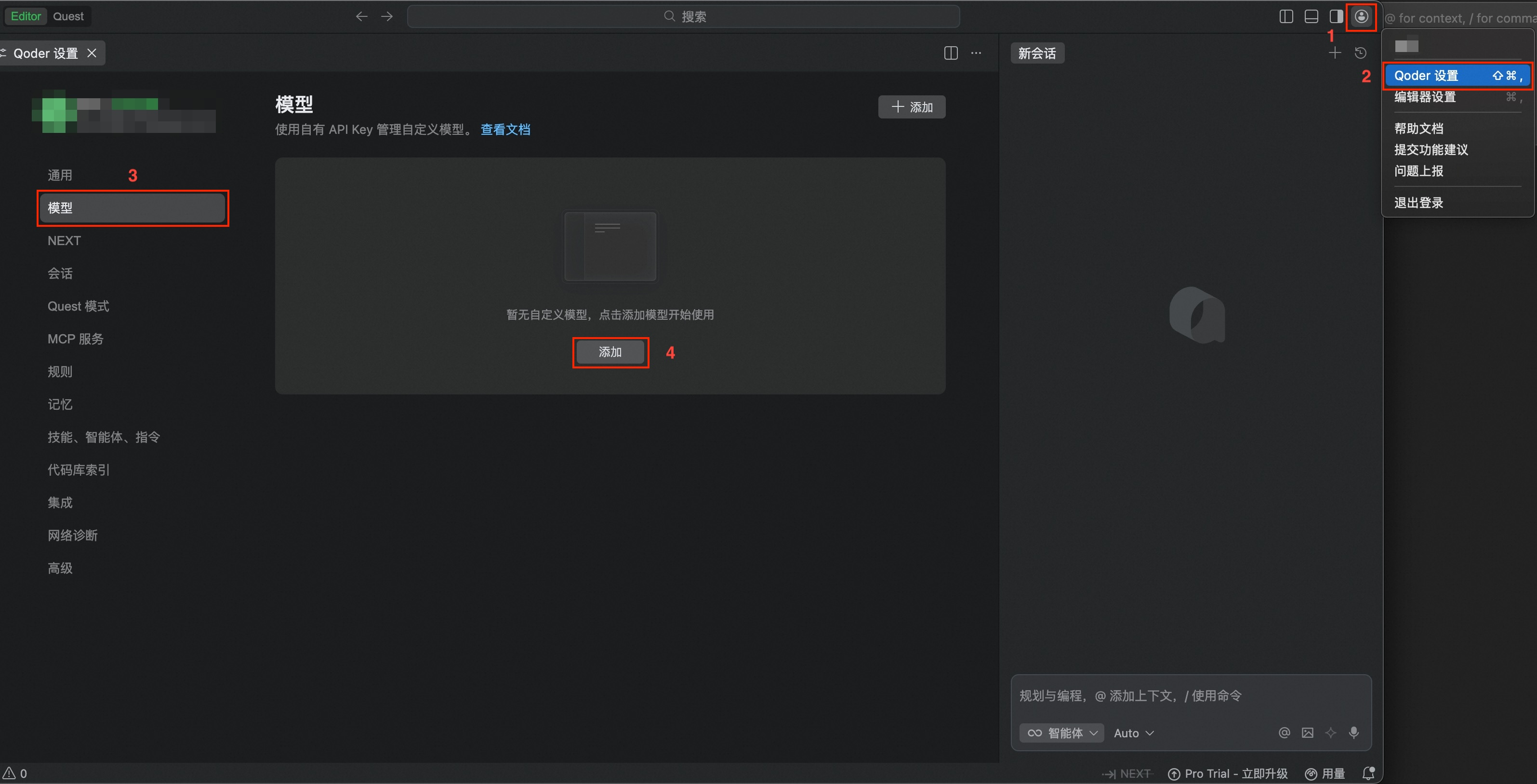
Task: Attach image via picture icon
Action: click(x=1307, y=733)
